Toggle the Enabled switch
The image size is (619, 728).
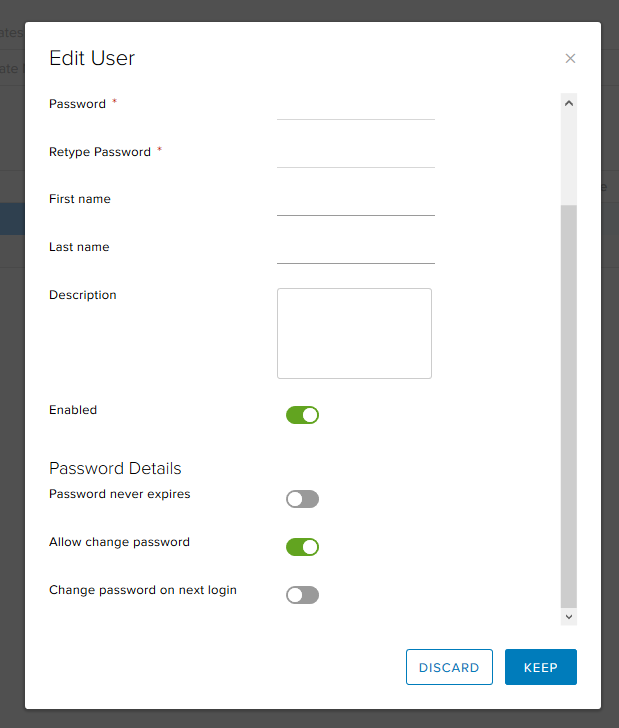pos(302,415)
